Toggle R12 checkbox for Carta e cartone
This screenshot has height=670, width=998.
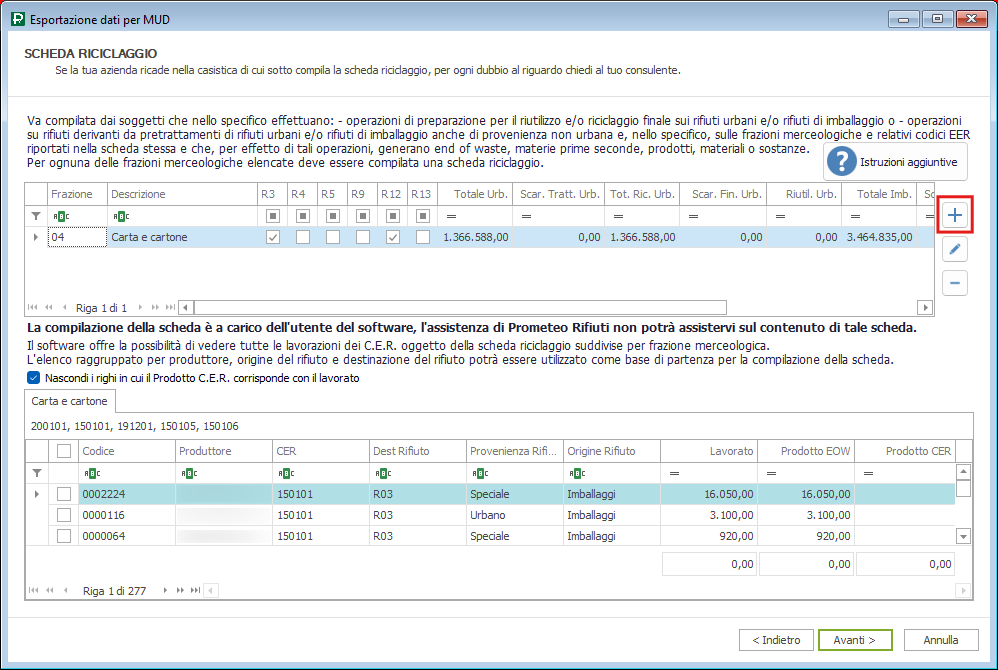[x=393, y=237]
